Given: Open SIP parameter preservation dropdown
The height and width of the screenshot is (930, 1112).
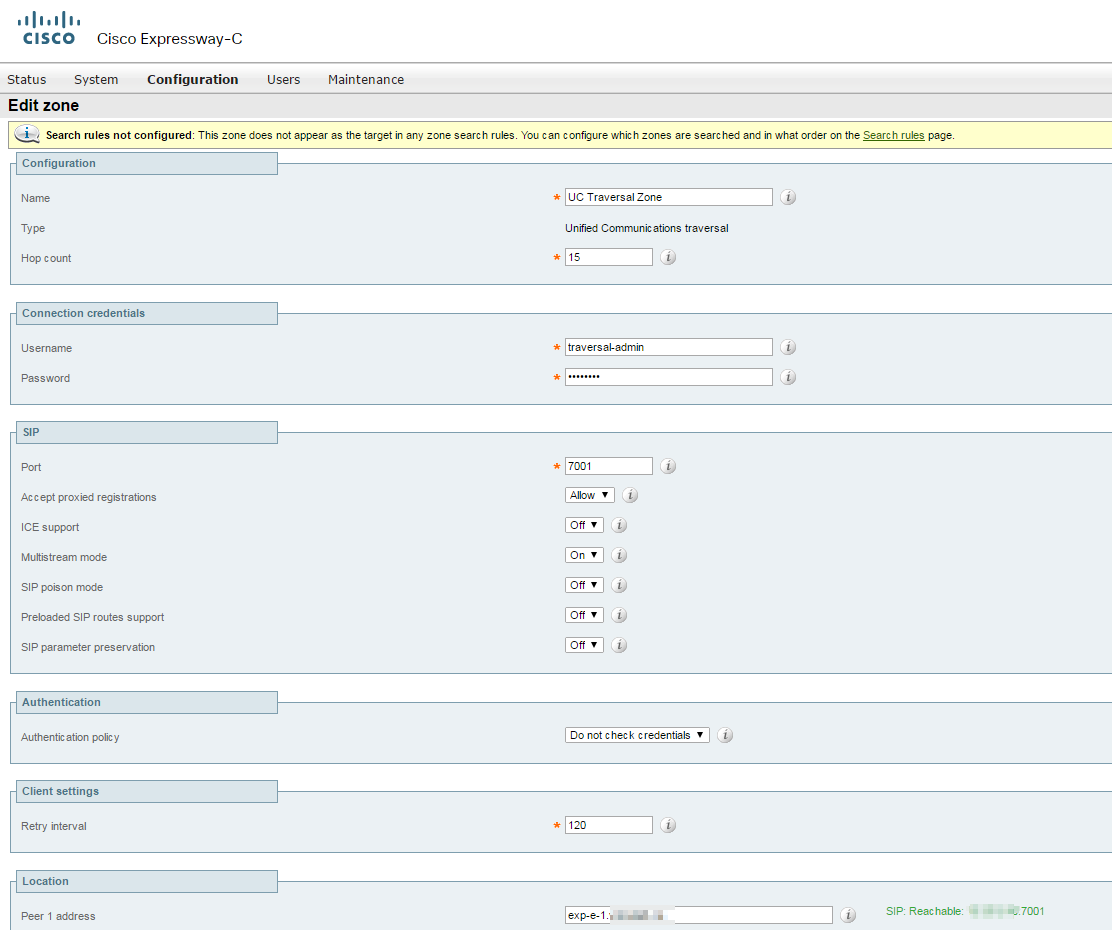Looking at the screenshot, I should [584, 645].
